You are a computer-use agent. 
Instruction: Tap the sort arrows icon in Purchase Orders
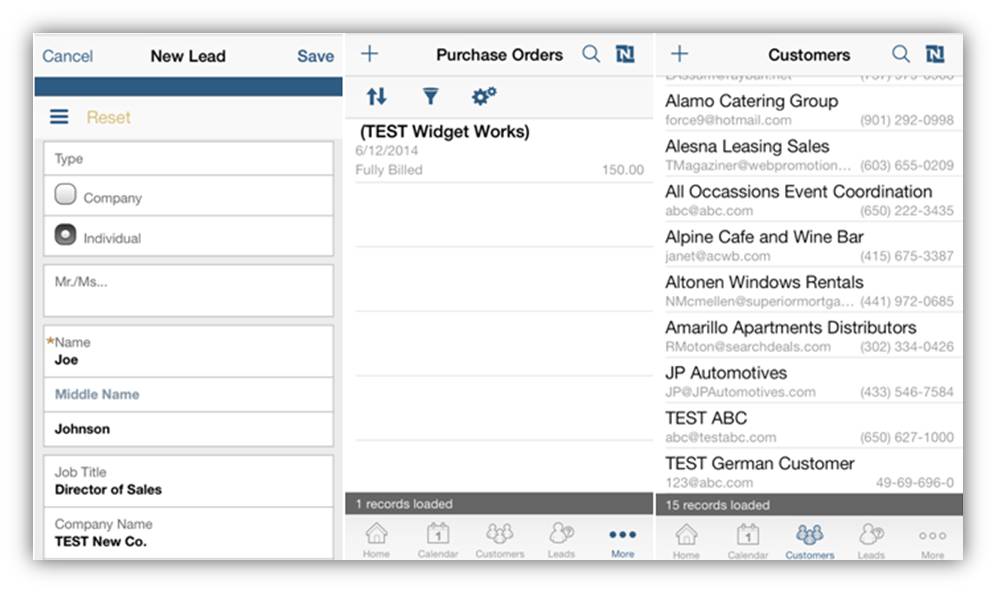376,96
